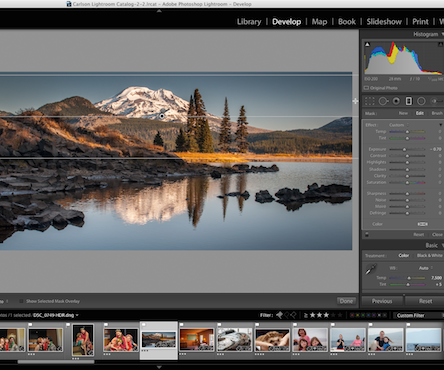Click the Basic panel Temp slider
The image size is (444, 370).
(x=407, y=278)
